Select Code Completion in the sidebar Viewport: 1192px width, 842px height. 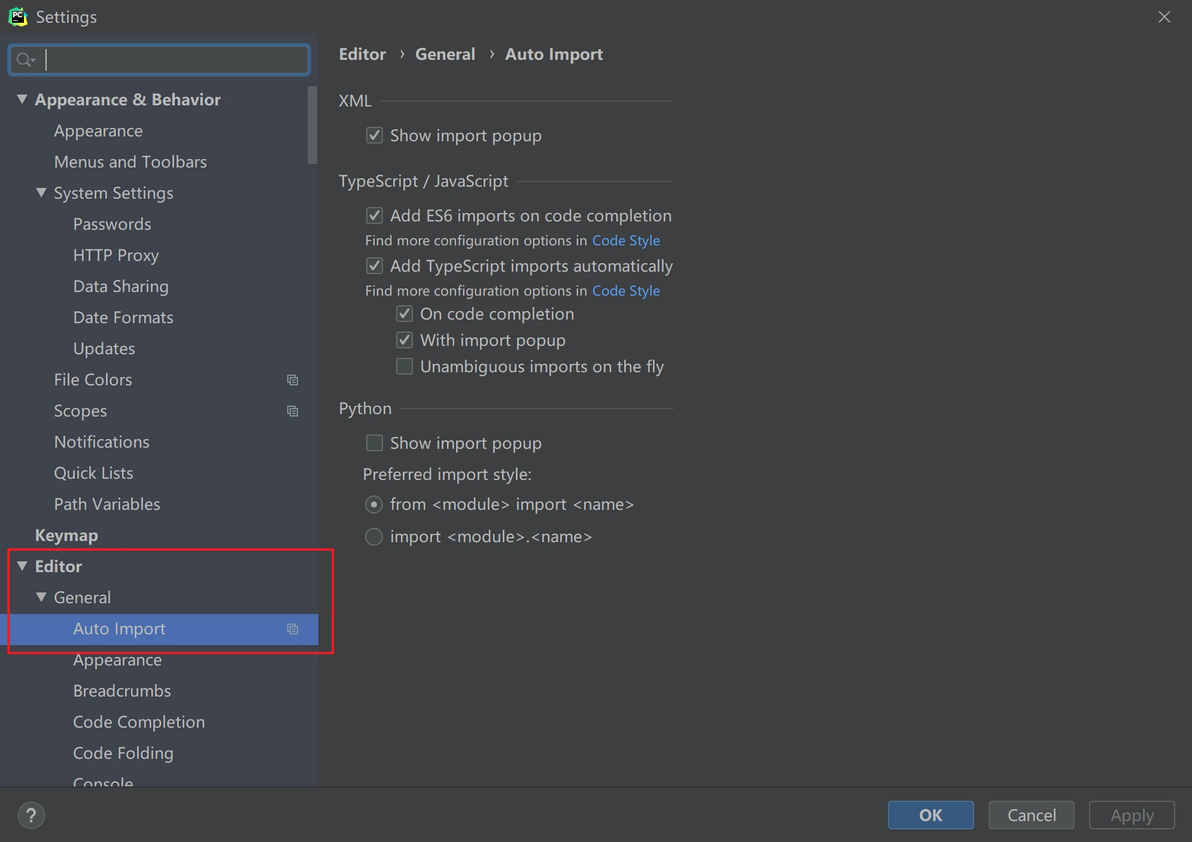click(x=139, y=722)
